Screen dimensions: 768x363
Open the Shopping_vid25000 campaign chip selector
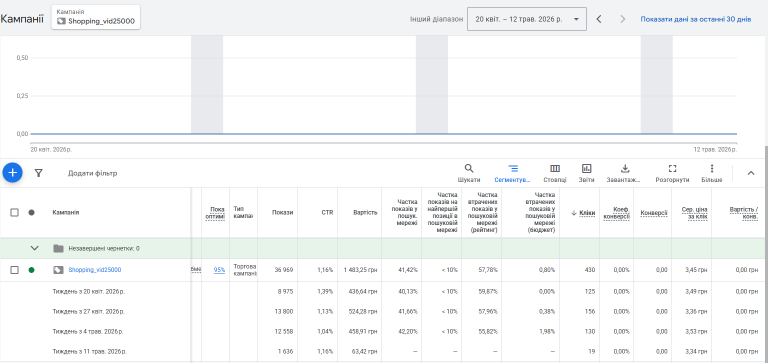click(96, 17)
